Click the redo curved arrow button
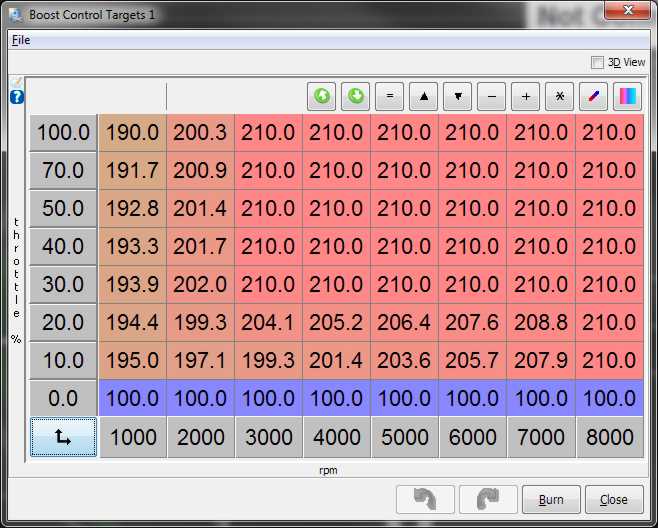Viewport: 658px width, 528px height. click(x=488, y=499)
